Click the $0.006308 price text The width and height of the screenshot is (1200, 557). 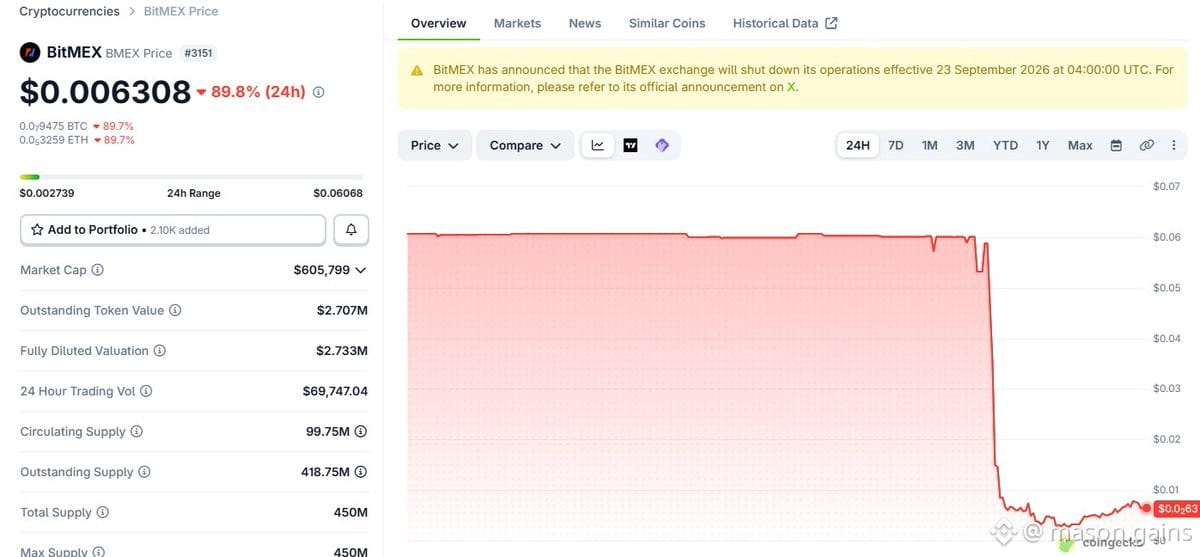[x=105, y=92]
